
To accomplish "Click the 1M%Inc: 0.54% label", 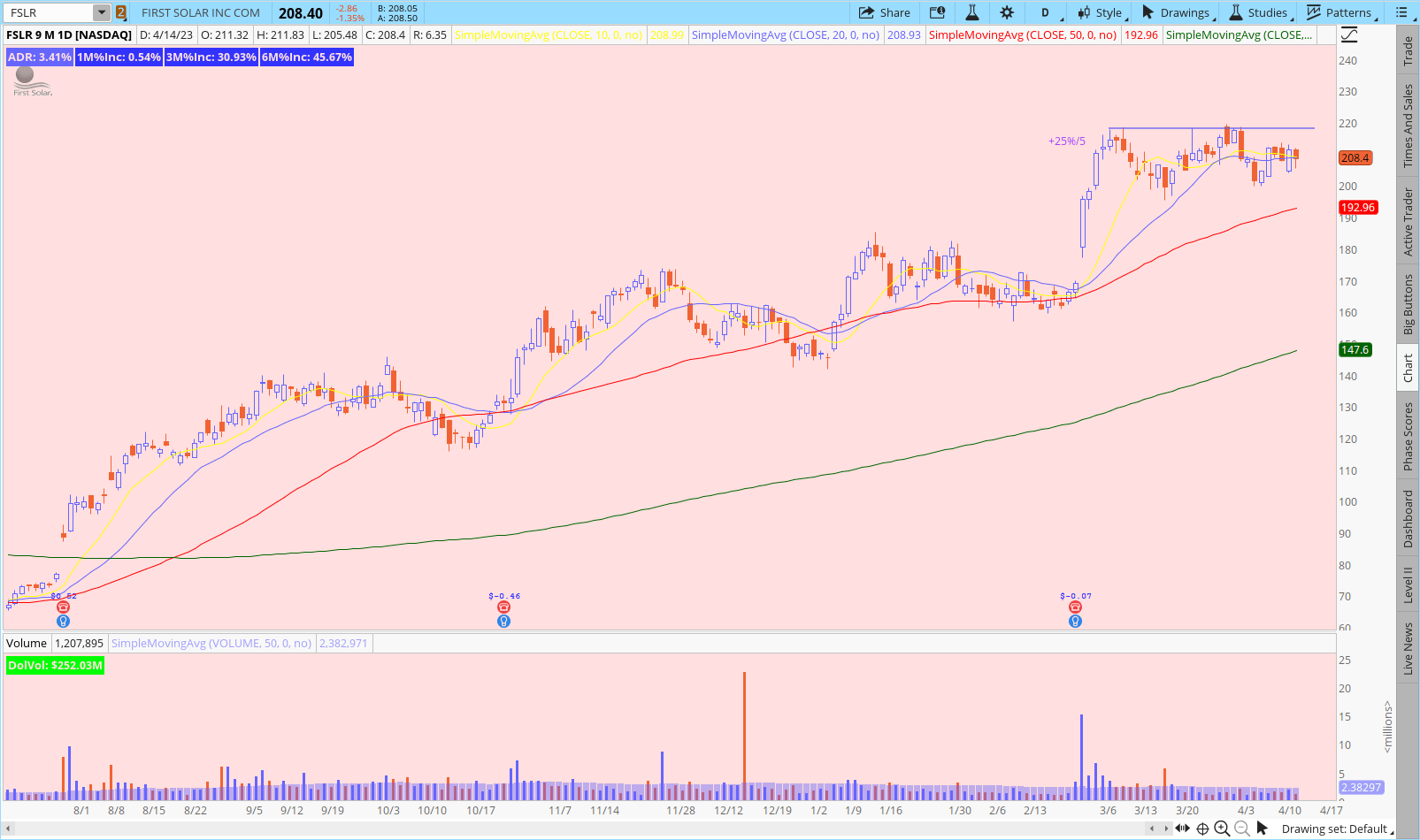I will [119, 57].
